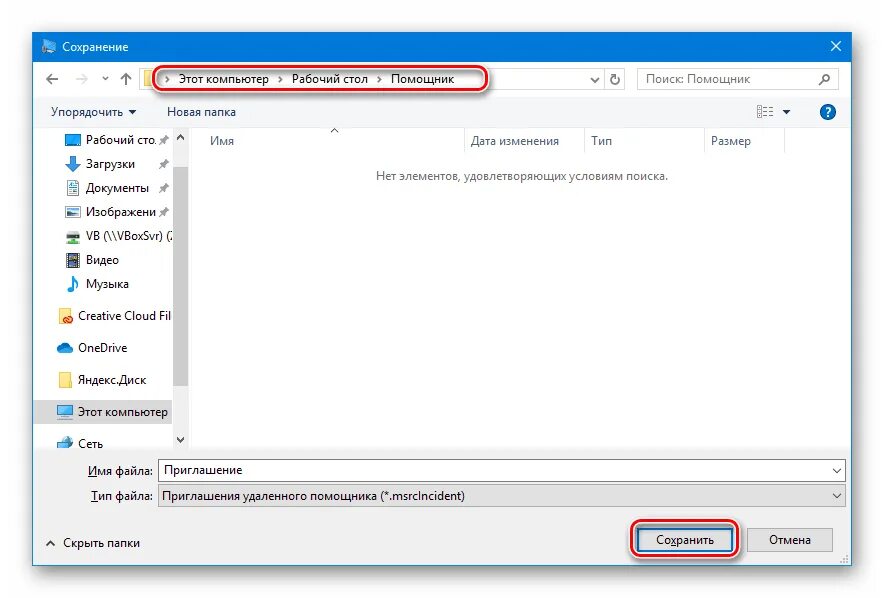The height and width of the screenshot is (598, 884).
Task: Create a folder with 'Новая папка'
Action: (x=201, y=112)
